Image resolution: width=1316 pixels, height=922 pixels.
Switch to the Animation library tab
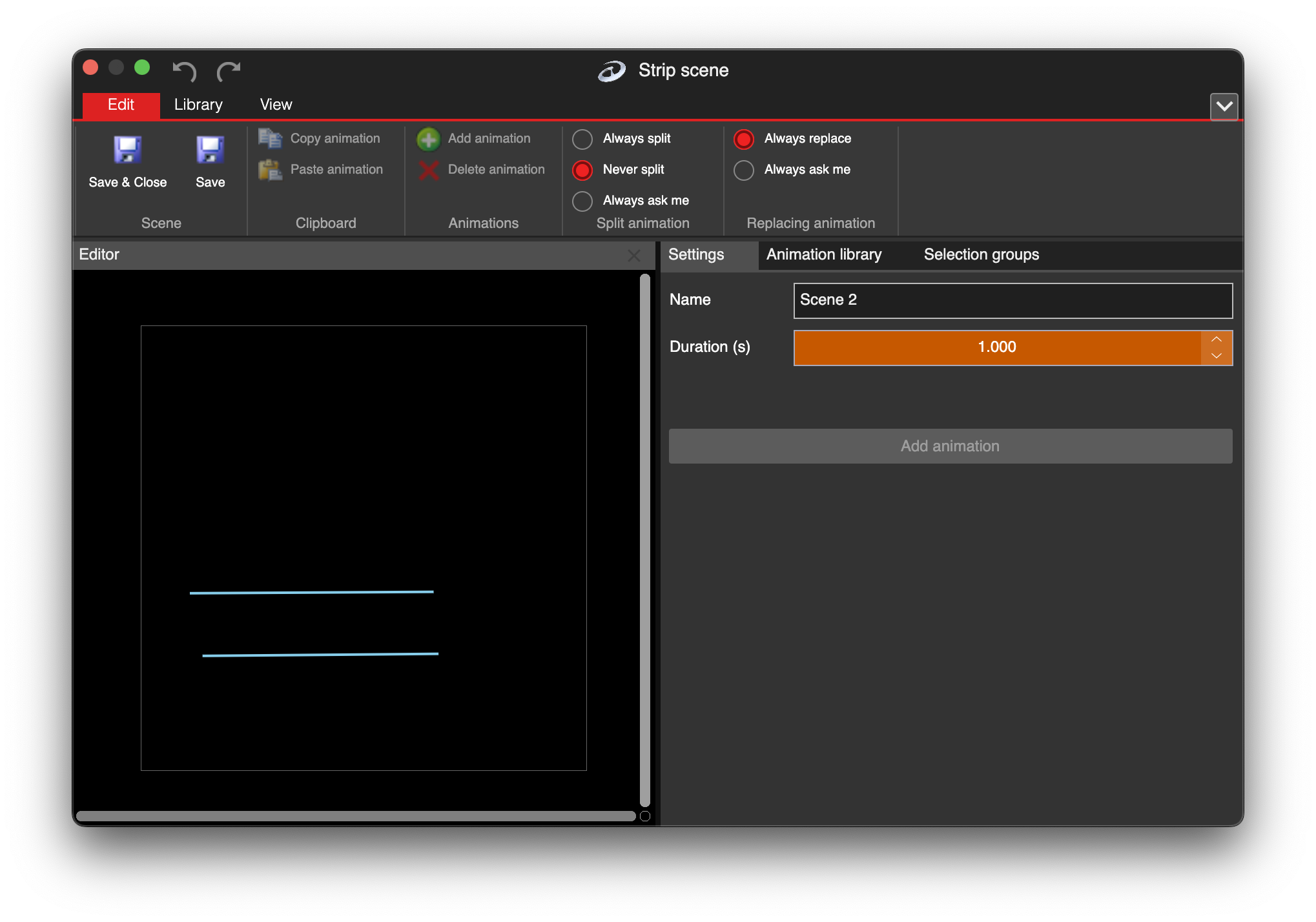click(824, 254)
